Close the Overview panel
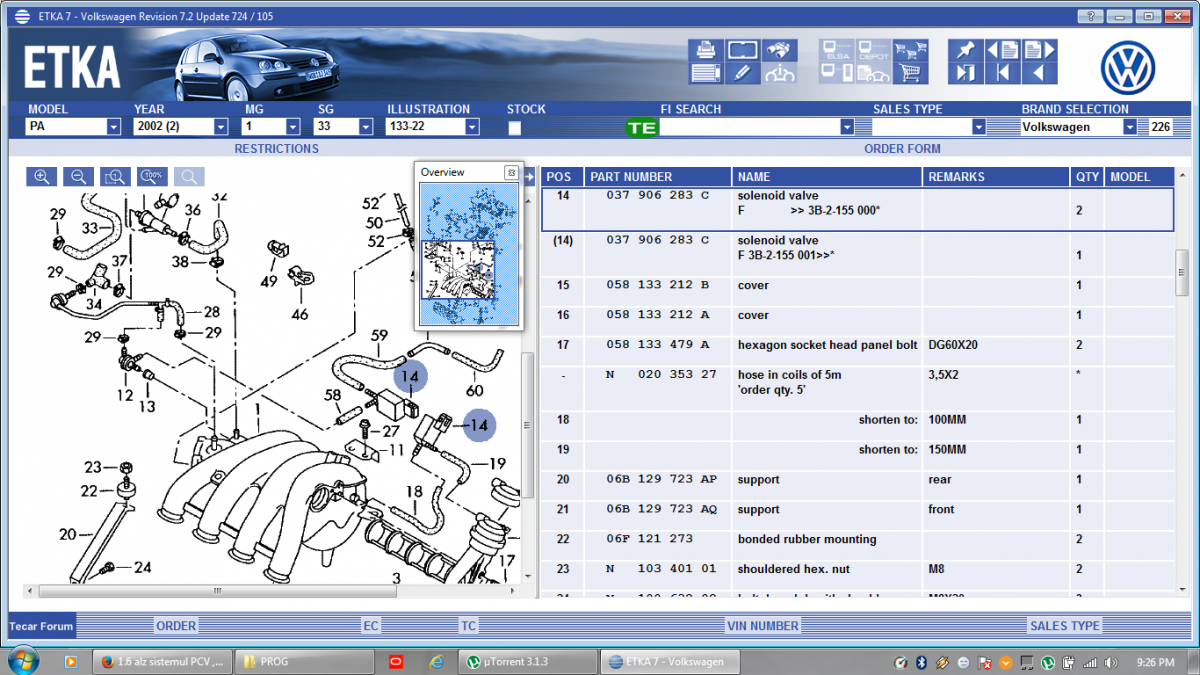This screenshot has height=675, width=1200. [x=511, y=172]
